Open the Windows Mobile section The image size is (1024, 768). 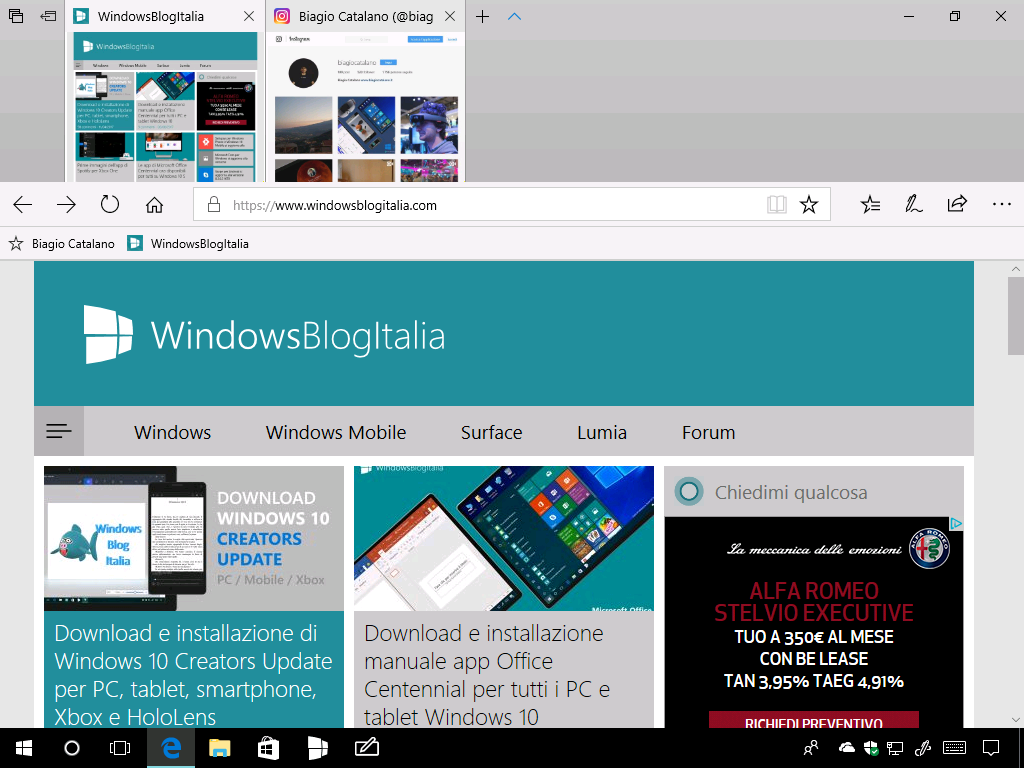[336, 432]
